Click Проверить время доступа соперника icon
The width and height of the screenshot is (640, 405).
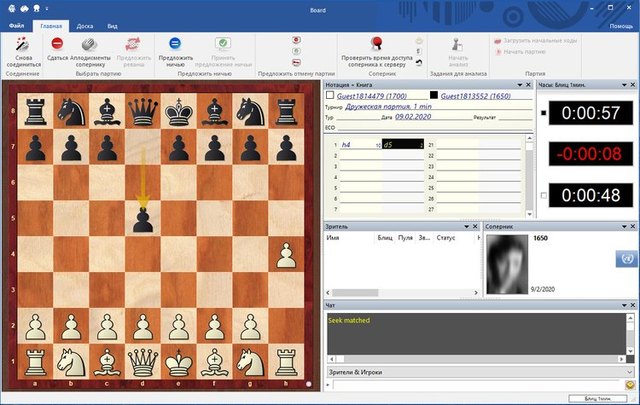coord(377,44)
